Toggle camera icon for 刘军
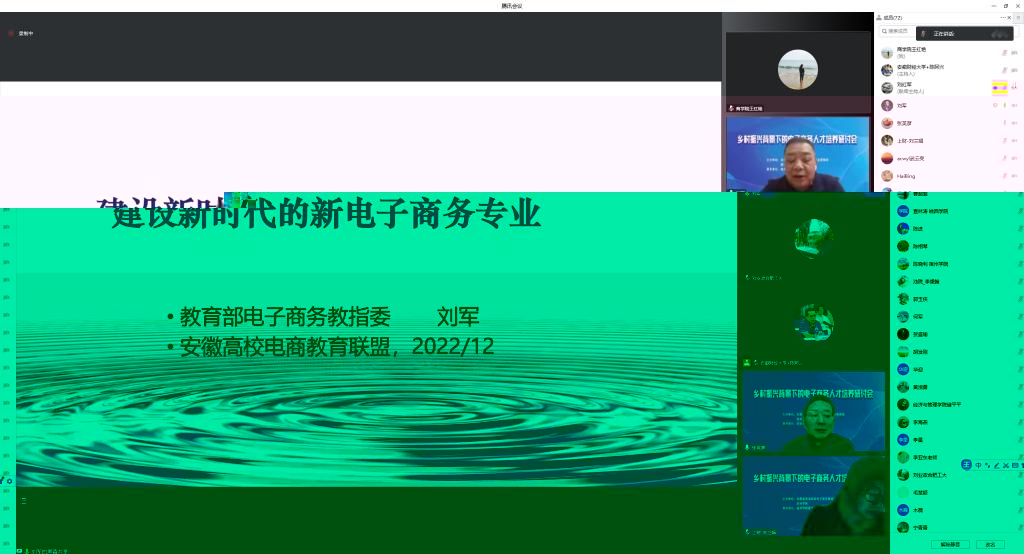 click(1015, 105)
